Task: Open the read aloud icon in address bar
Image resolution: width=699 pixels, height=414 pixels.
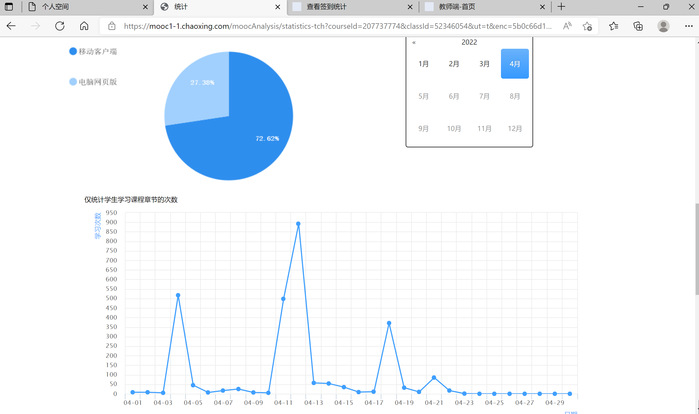Action: pos(567,26)
